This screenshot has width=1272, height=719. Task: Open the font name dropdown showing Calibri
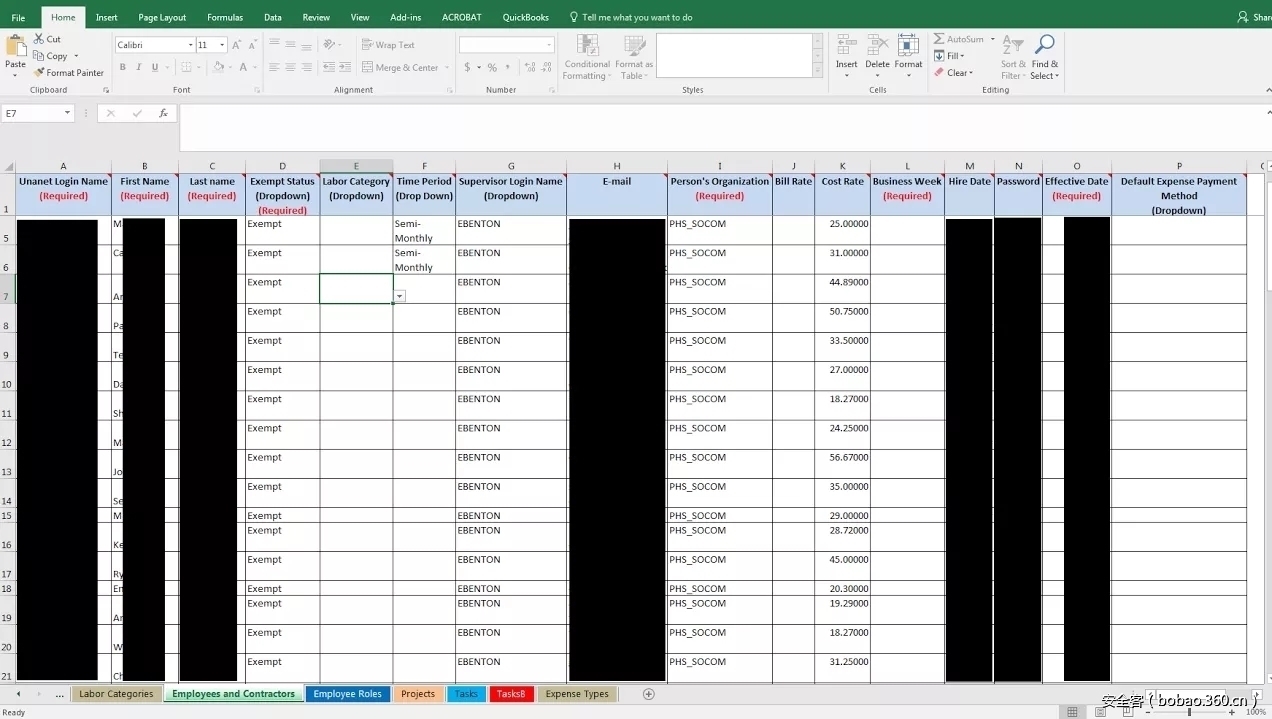[x=190, y=45]
